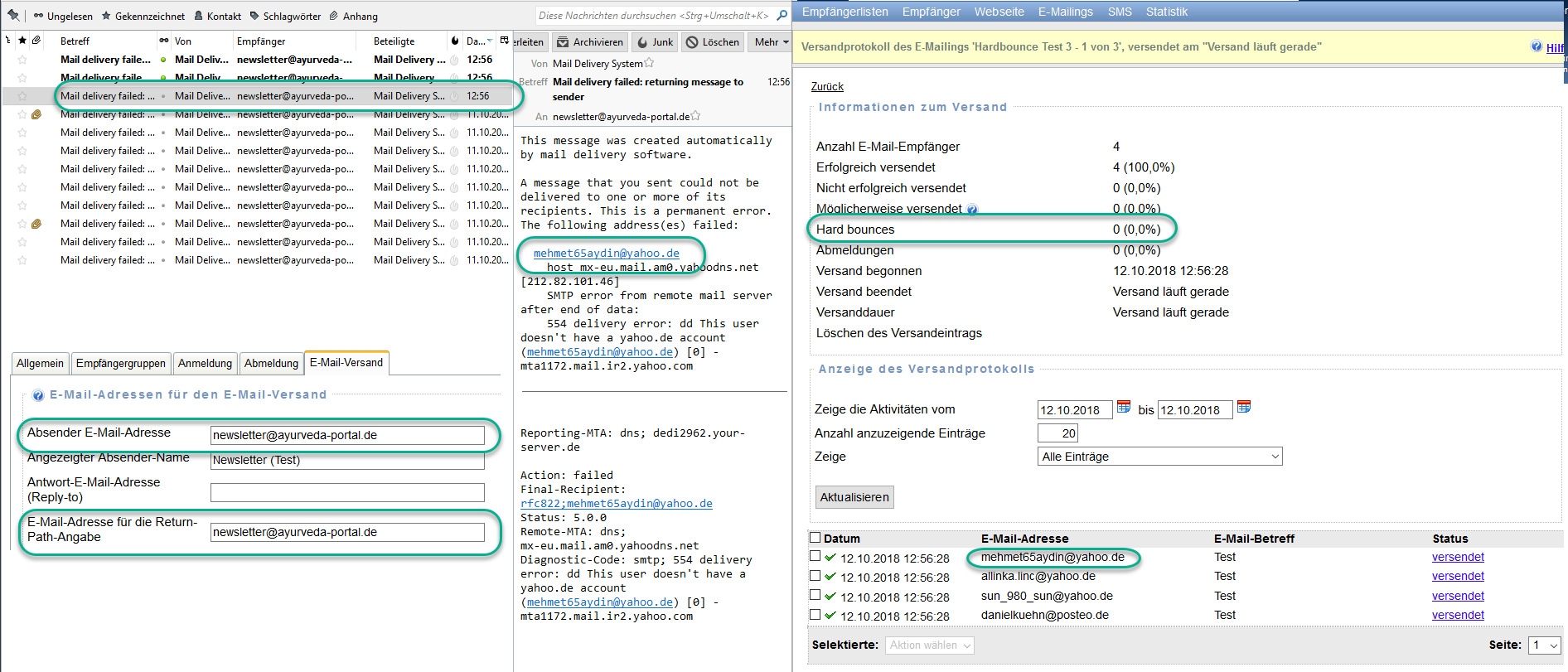Tick the checkbox for danielkuehn@posteo.de entry

click(x=815, y=615)
